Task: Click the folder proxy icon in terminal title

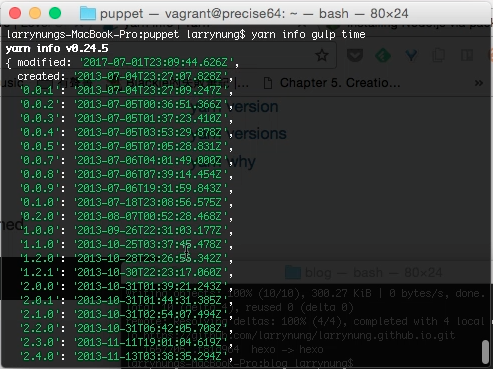Action: point(88,13)
